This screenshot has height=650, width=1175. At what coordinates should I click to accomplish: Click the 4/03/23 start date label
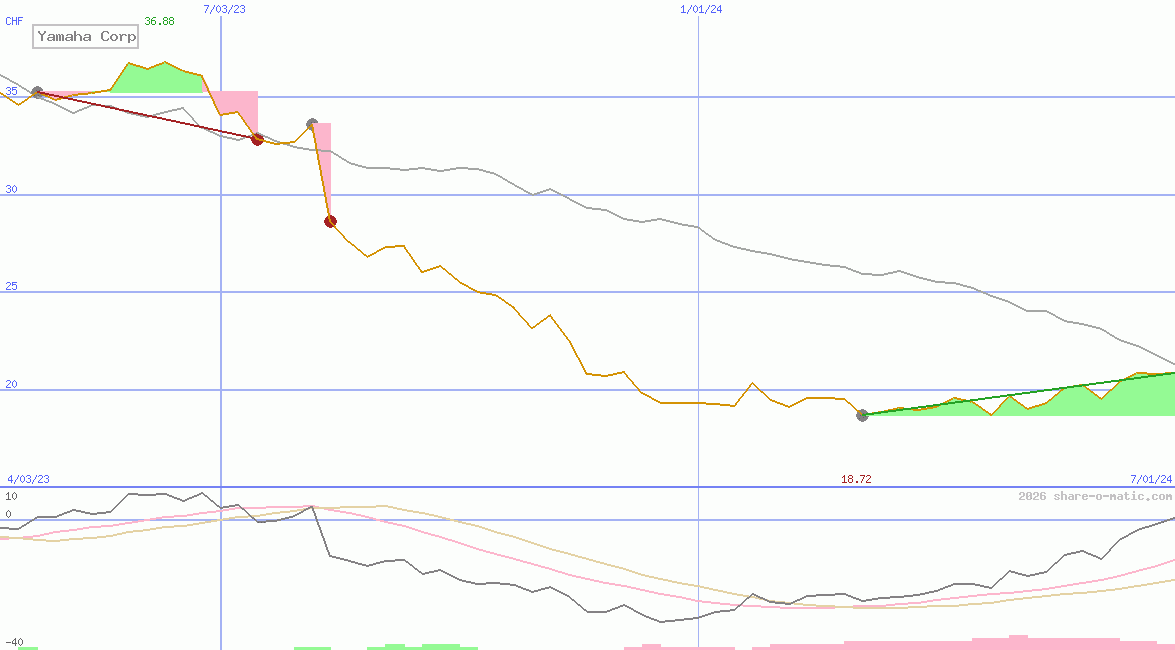click(x=28, y=480)
